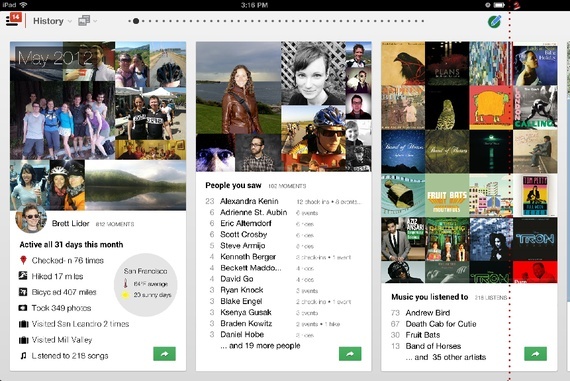Viewport: 570px width, 381px height.
Task: Tap the camera icon beside Took 349 photos
Action: (23, 308)
